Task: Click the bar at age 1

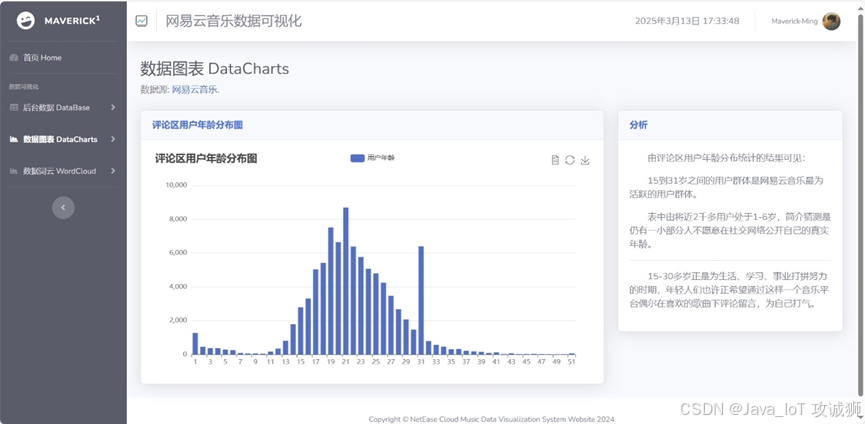Action: (x=195, y=344)
